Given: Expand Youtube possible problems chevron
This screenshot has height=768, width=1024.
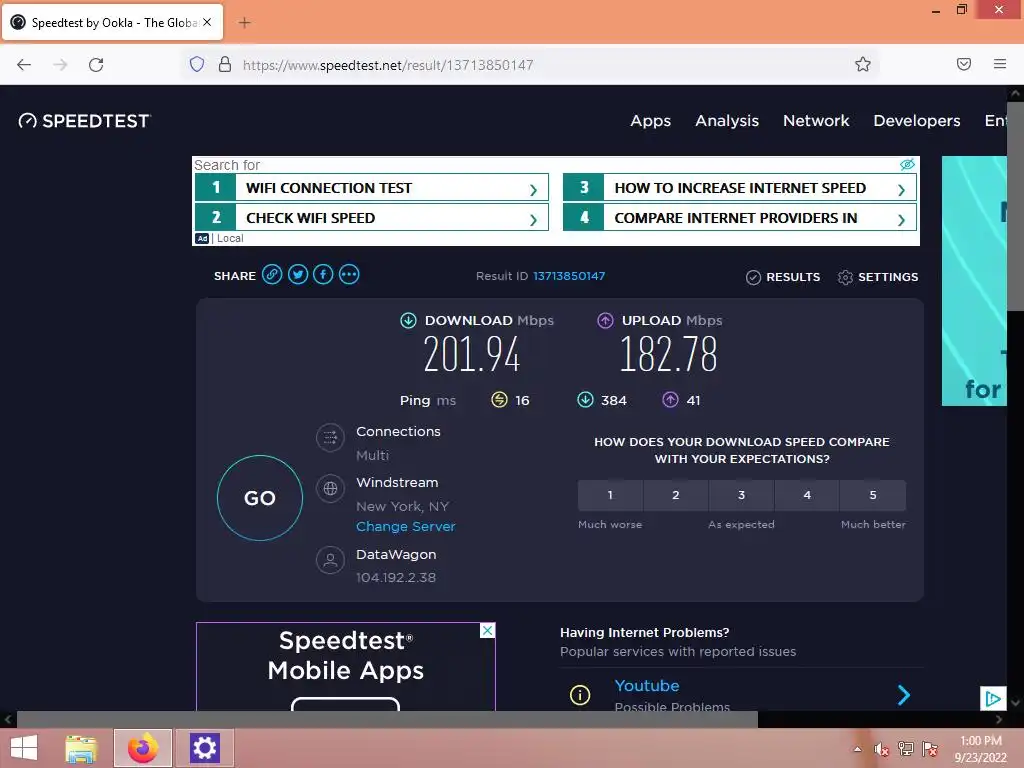Looking at the screenshot, I should click(x=904, y=695).
